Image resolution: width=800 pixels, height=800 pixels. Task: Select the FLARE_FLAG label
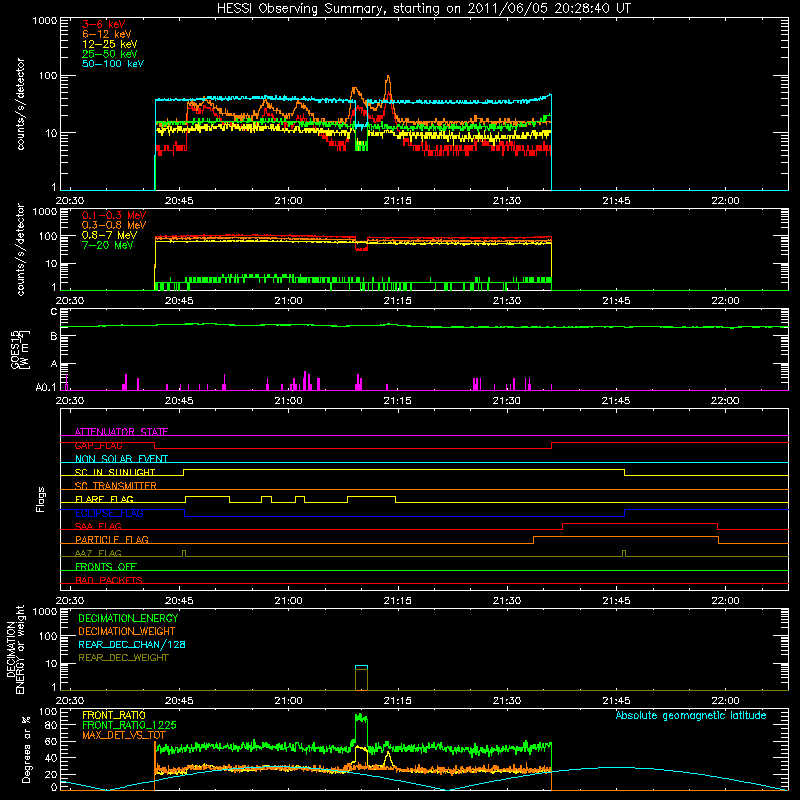104,499
